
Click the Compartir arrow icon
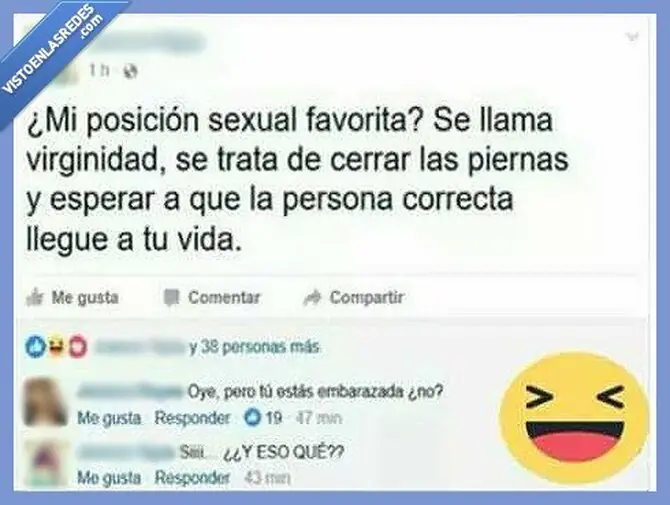click(x=312, y=298)
